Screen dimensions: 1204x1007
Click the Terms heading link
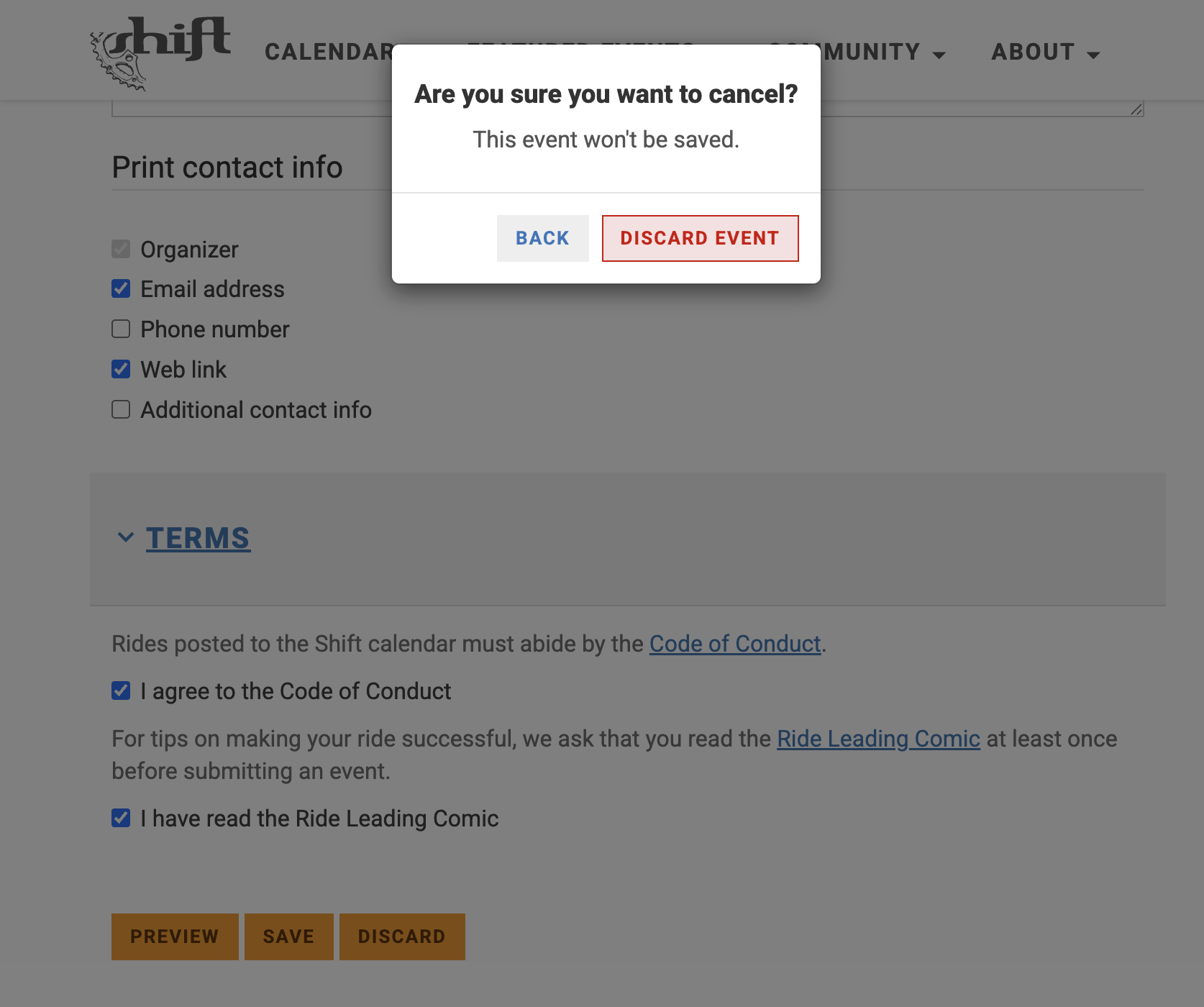pos(198,538)
